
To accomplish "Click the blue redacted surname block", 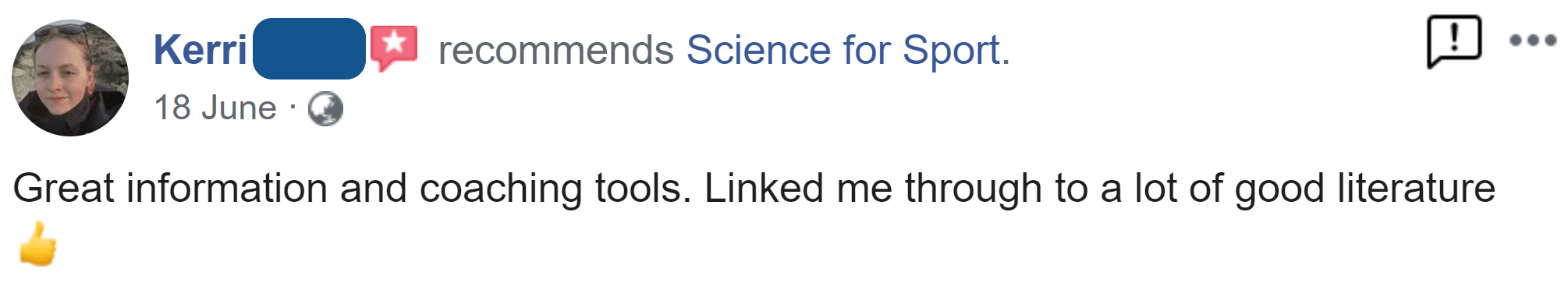I will coord(309,49).
